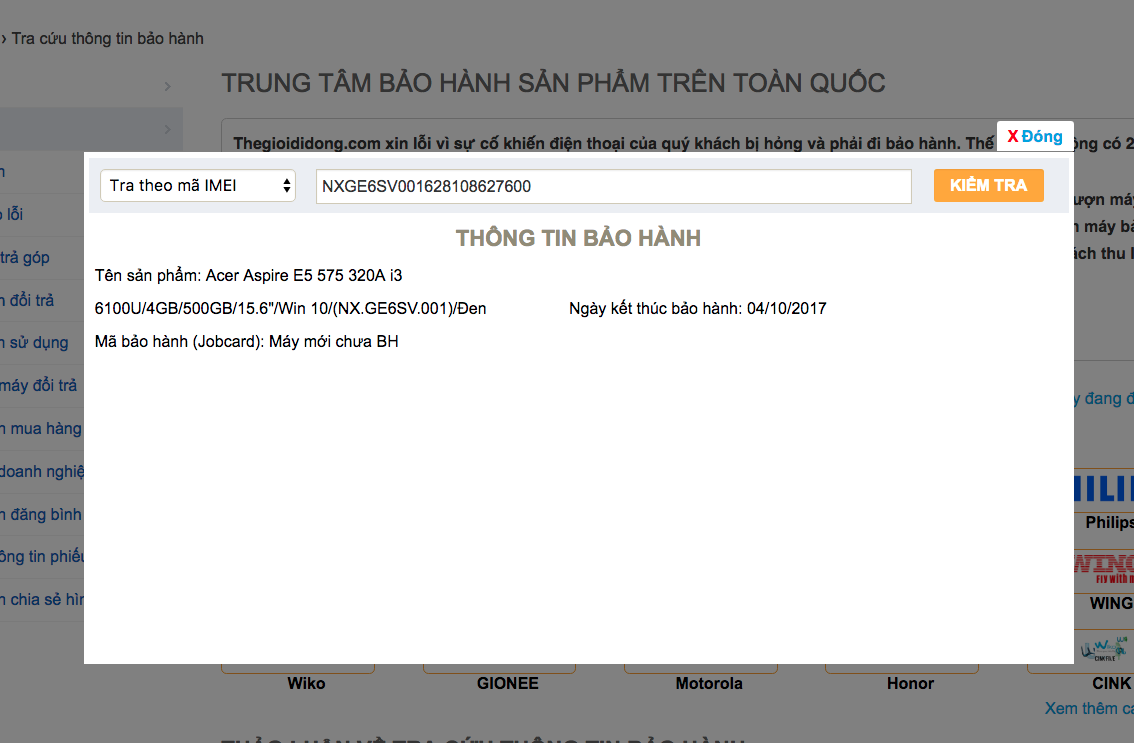Open the 'sử dụng' sidebar item
The height and width of the screenshot is (743, 1134).
[34, 343]
